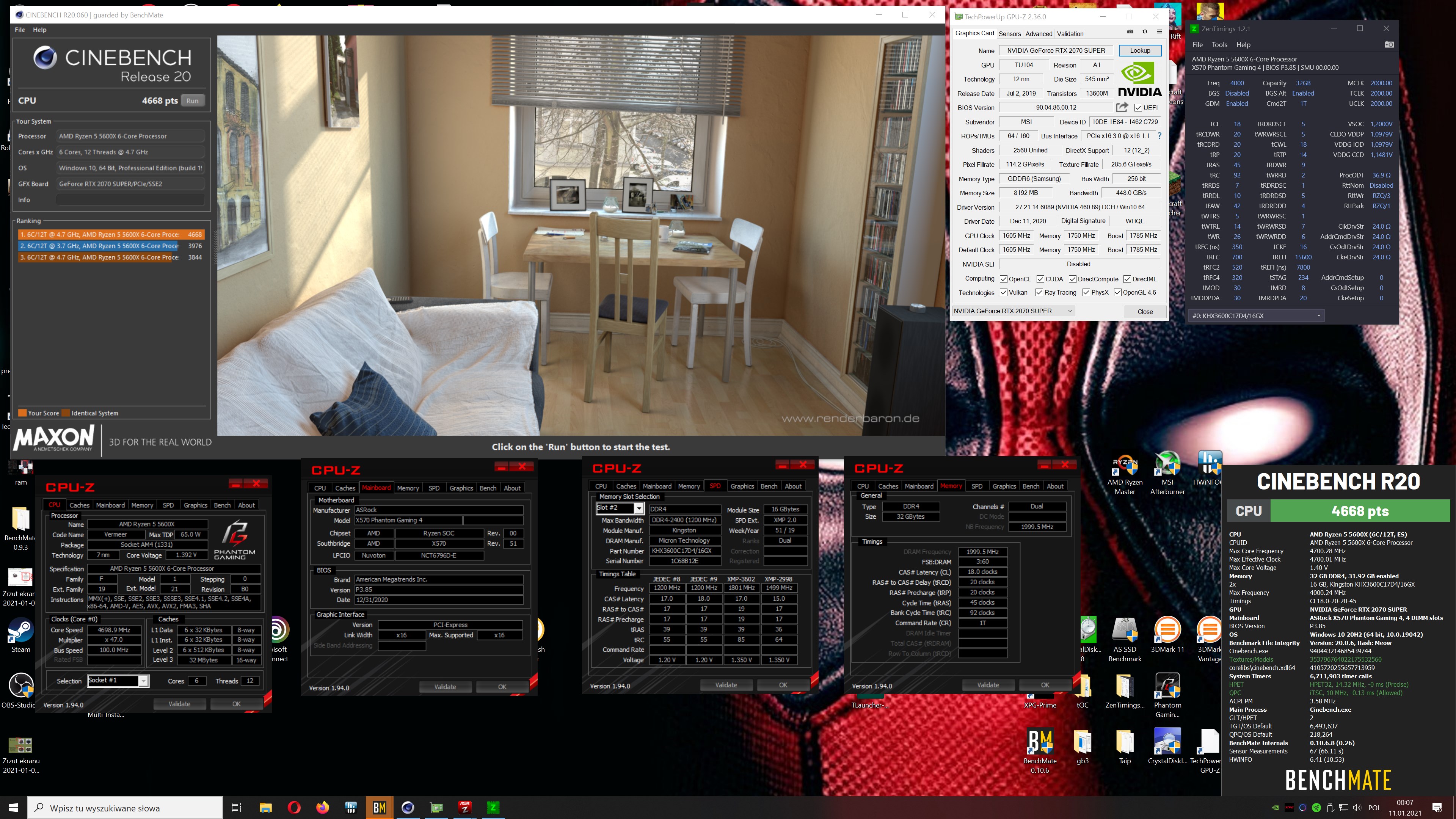Select 3976 ranking row in Cinebench
The height and width of the screenshot is (819, 1456).
click(111, 246)
